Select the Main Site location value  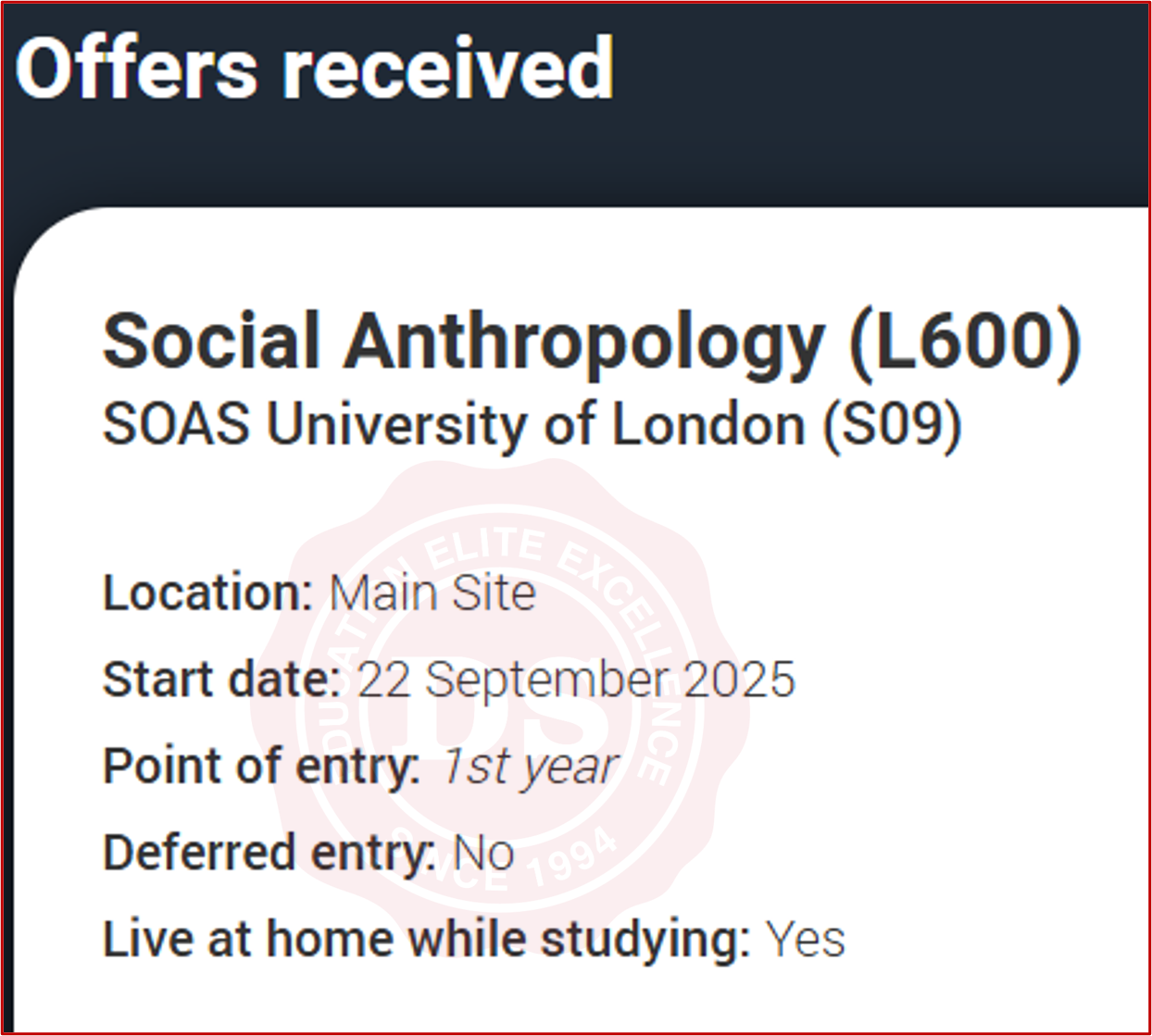point(432,593)
